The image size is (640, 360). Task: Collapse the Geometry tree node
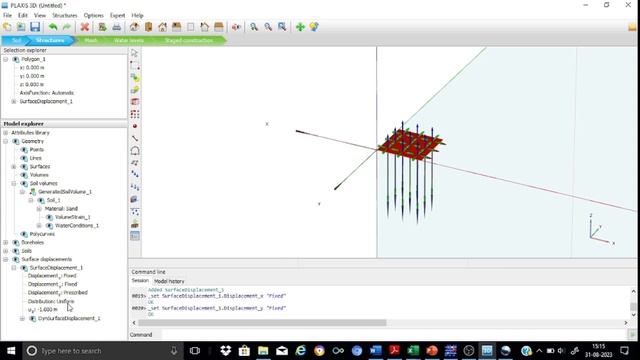[x=6, y=141]
